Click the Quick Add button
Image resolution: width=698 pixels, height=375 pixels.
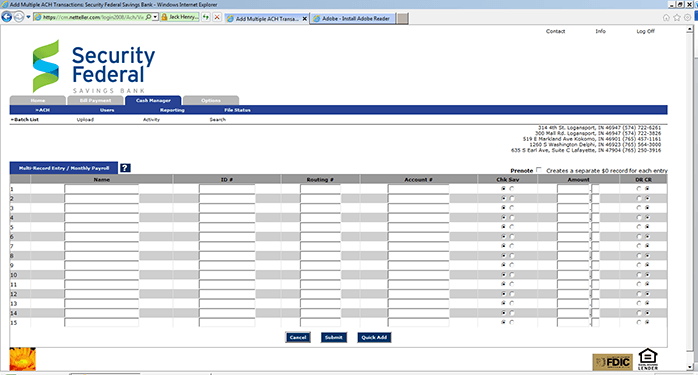click(x=374, y=338)
